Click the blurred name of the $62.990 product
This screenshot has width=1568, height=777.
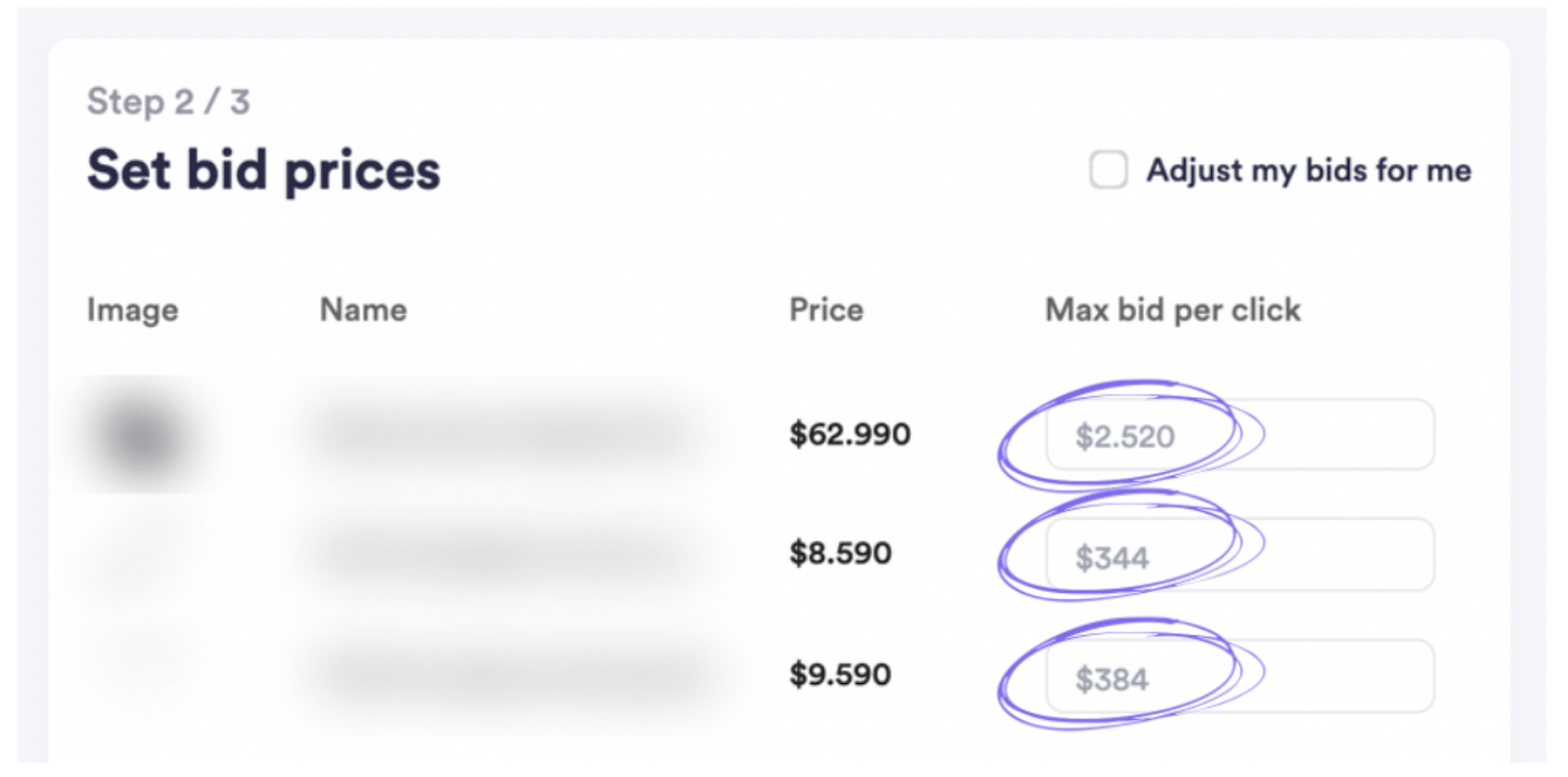(x=504, y=434)
